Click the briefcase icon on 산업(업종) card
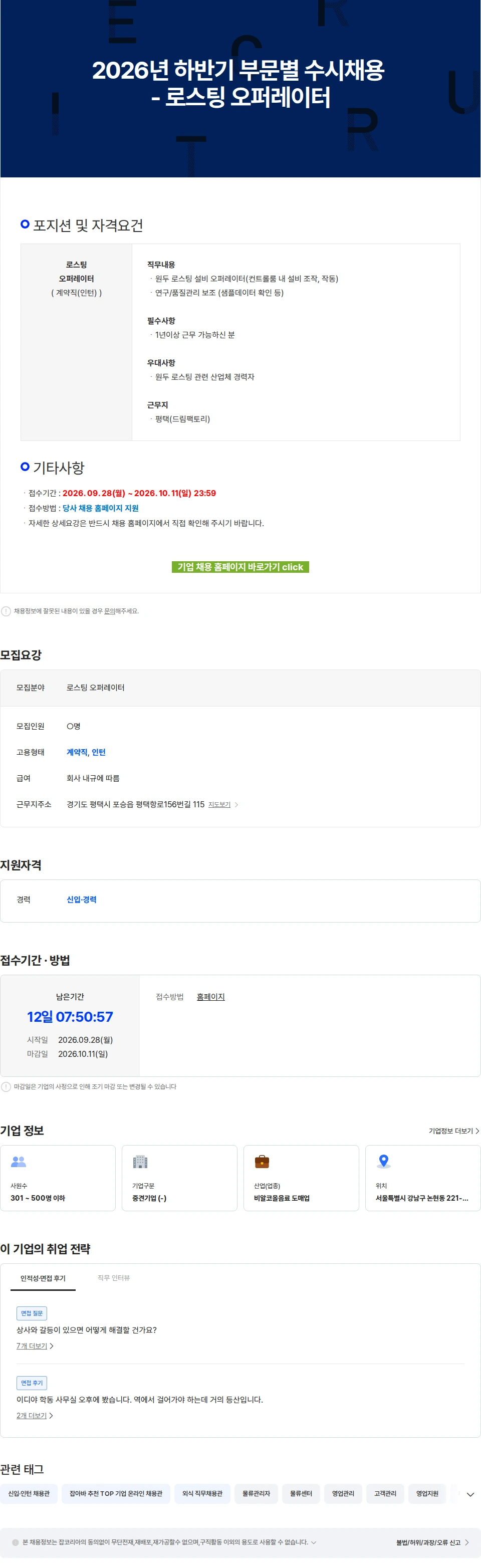 pos(262,1162)
